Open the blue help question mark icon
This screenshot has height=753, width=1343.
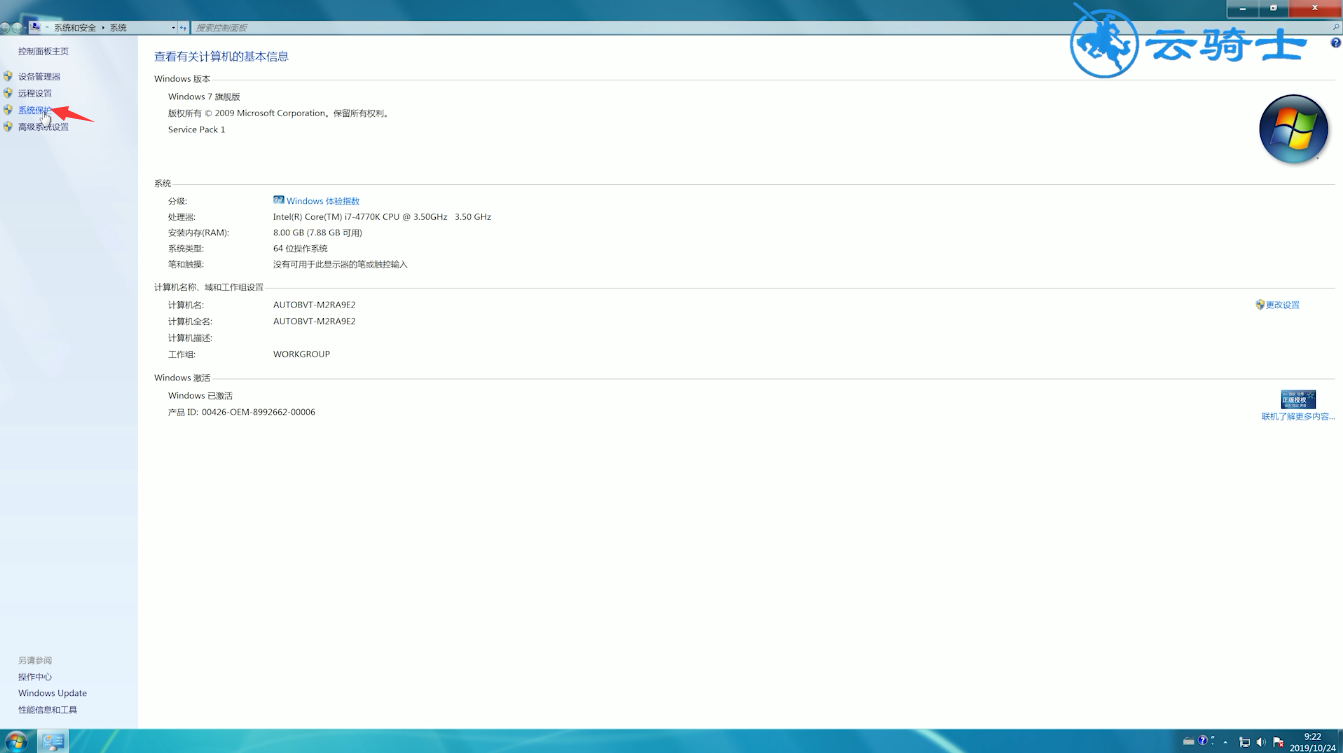click(1335, 43)
